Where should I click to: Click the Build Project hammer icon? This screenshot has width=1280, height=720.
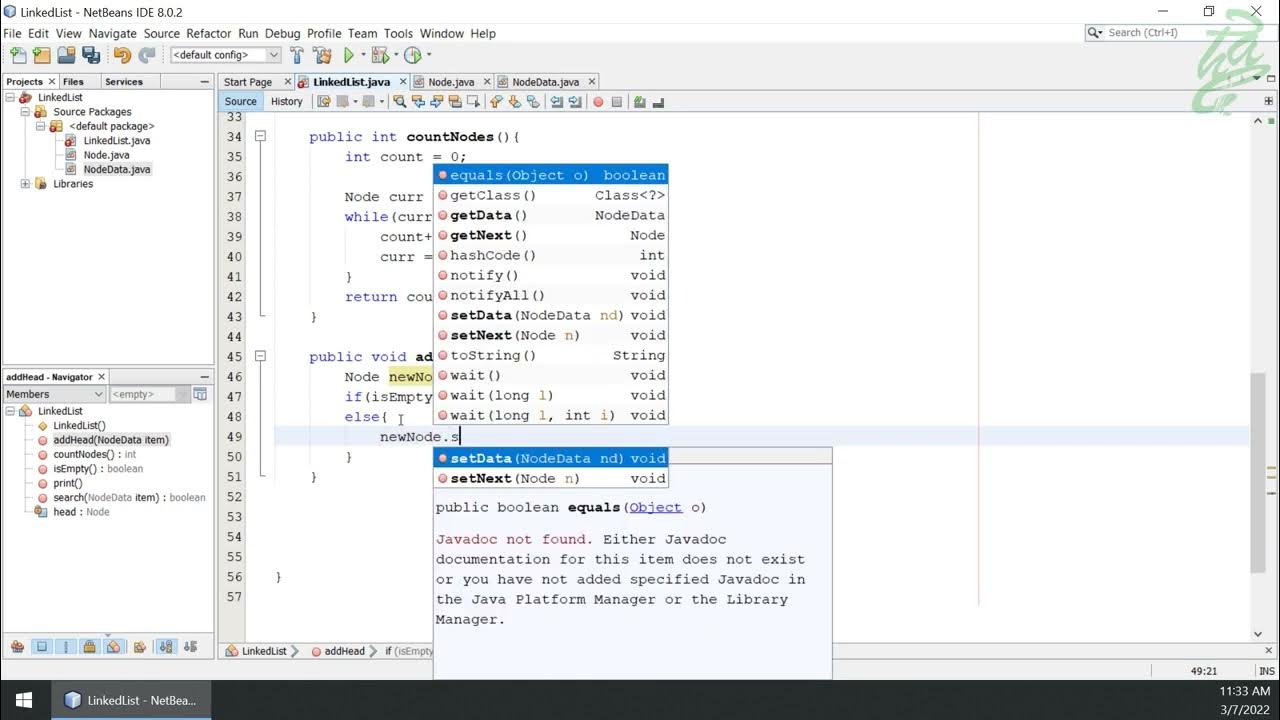point(297,55)
